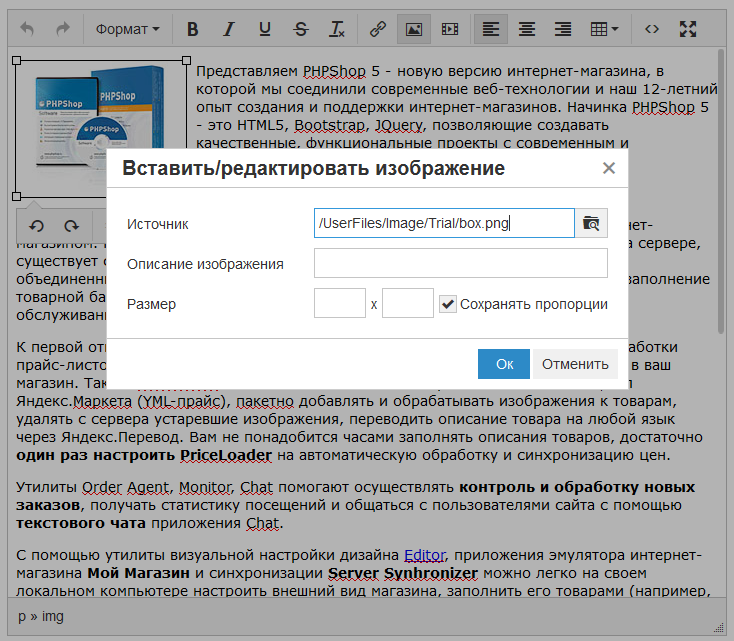Click the Undo arrow in the toolbar

[27, 29]
